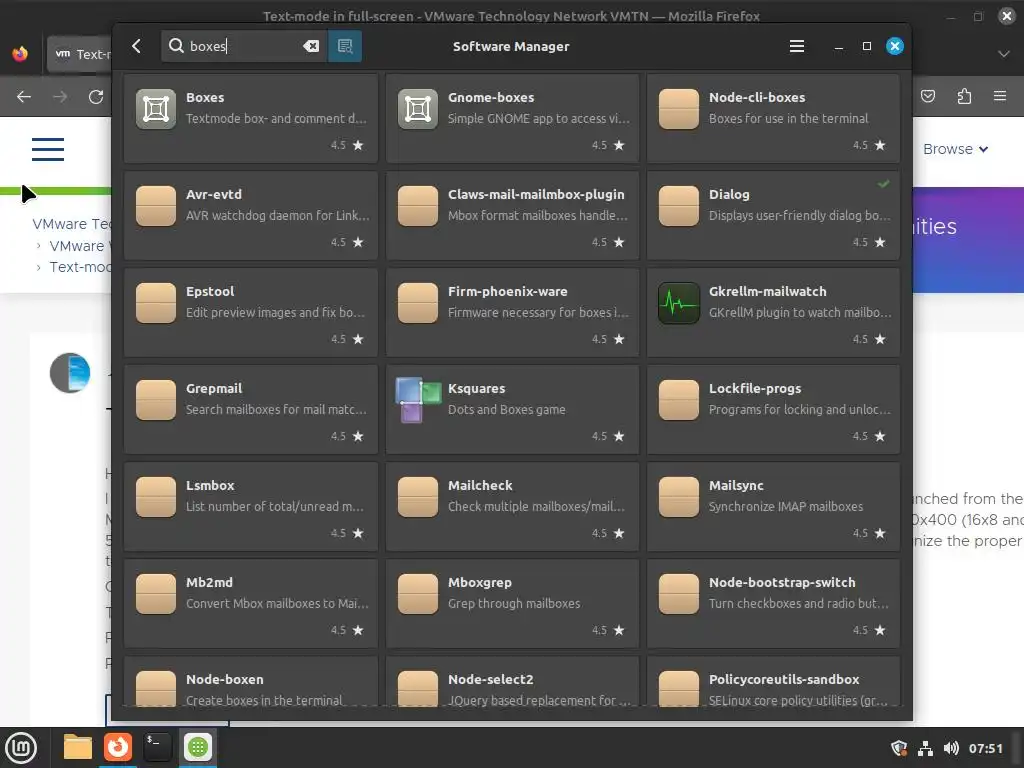Toggle search in descriptions icon
The height and width of the screenshot is (768, 1024).
click(x=345, y=46)
